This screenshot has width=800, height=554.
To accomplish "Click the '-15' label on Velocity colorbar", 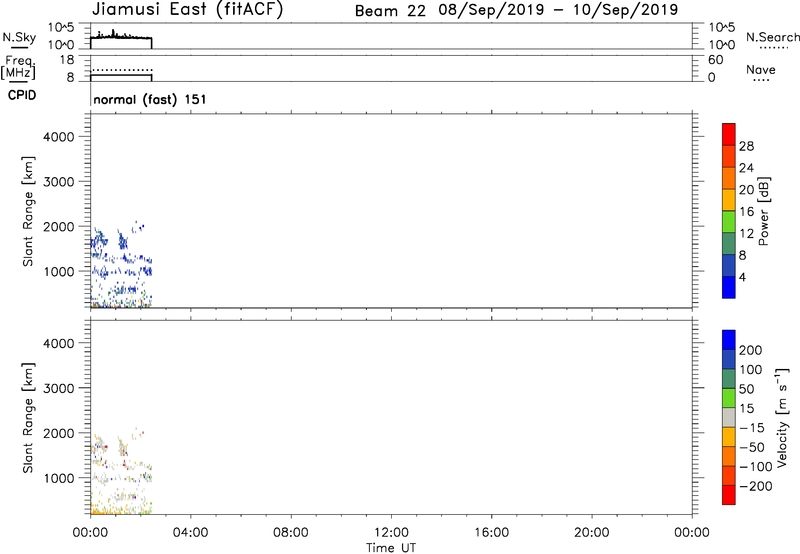I will tap(750, 428).
